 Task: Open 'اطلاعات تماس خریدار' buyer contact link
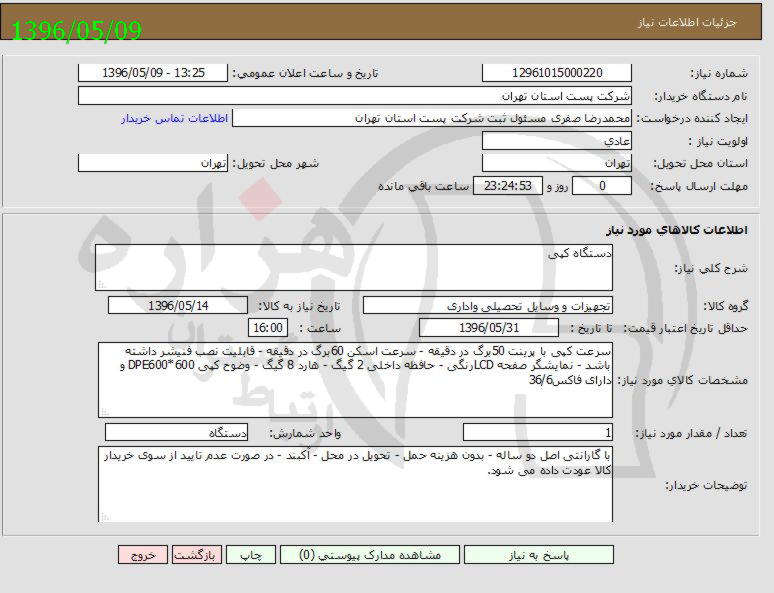174,119
